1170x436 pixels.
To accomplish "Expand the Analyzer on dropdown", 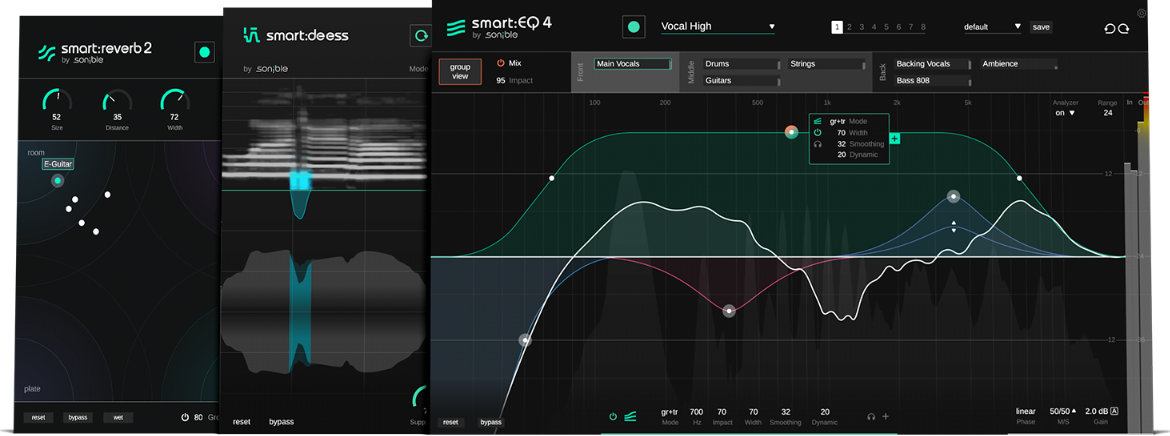I will (x=1065, y=113).
